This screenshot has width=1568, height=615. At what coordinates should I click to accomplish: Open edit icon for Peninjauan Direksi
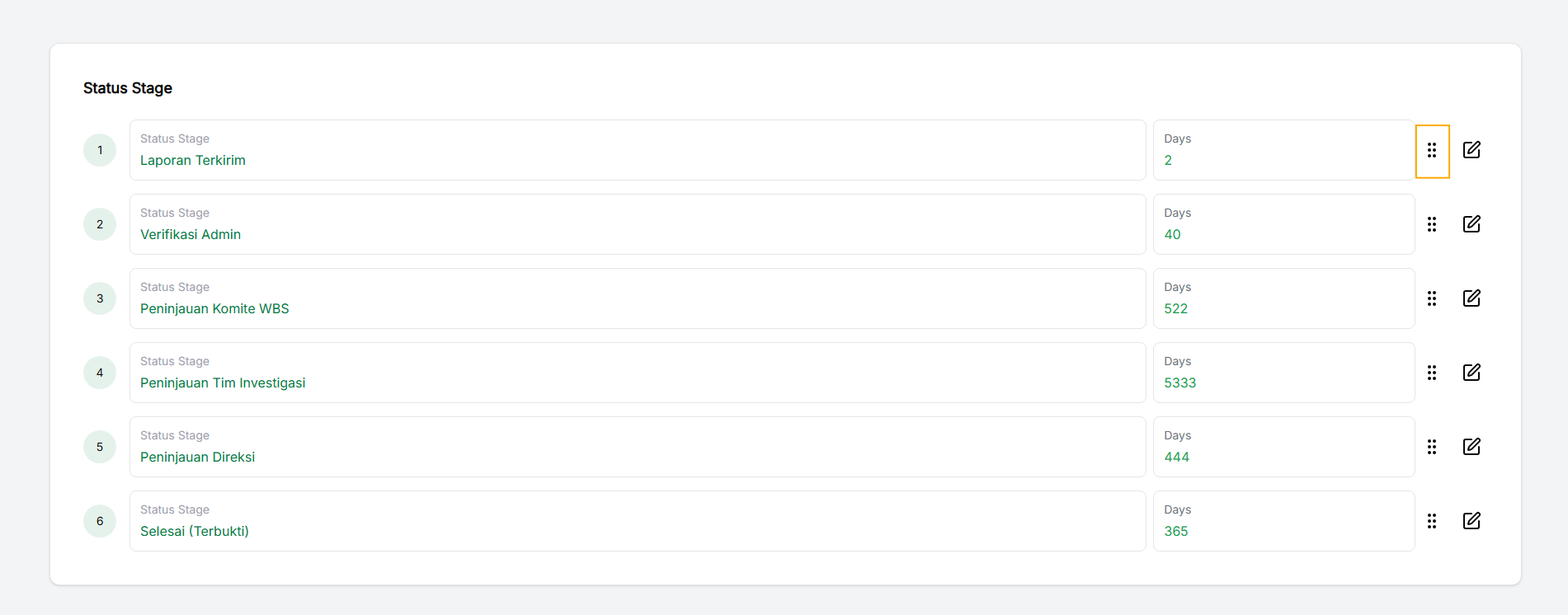pos(1471,447)
